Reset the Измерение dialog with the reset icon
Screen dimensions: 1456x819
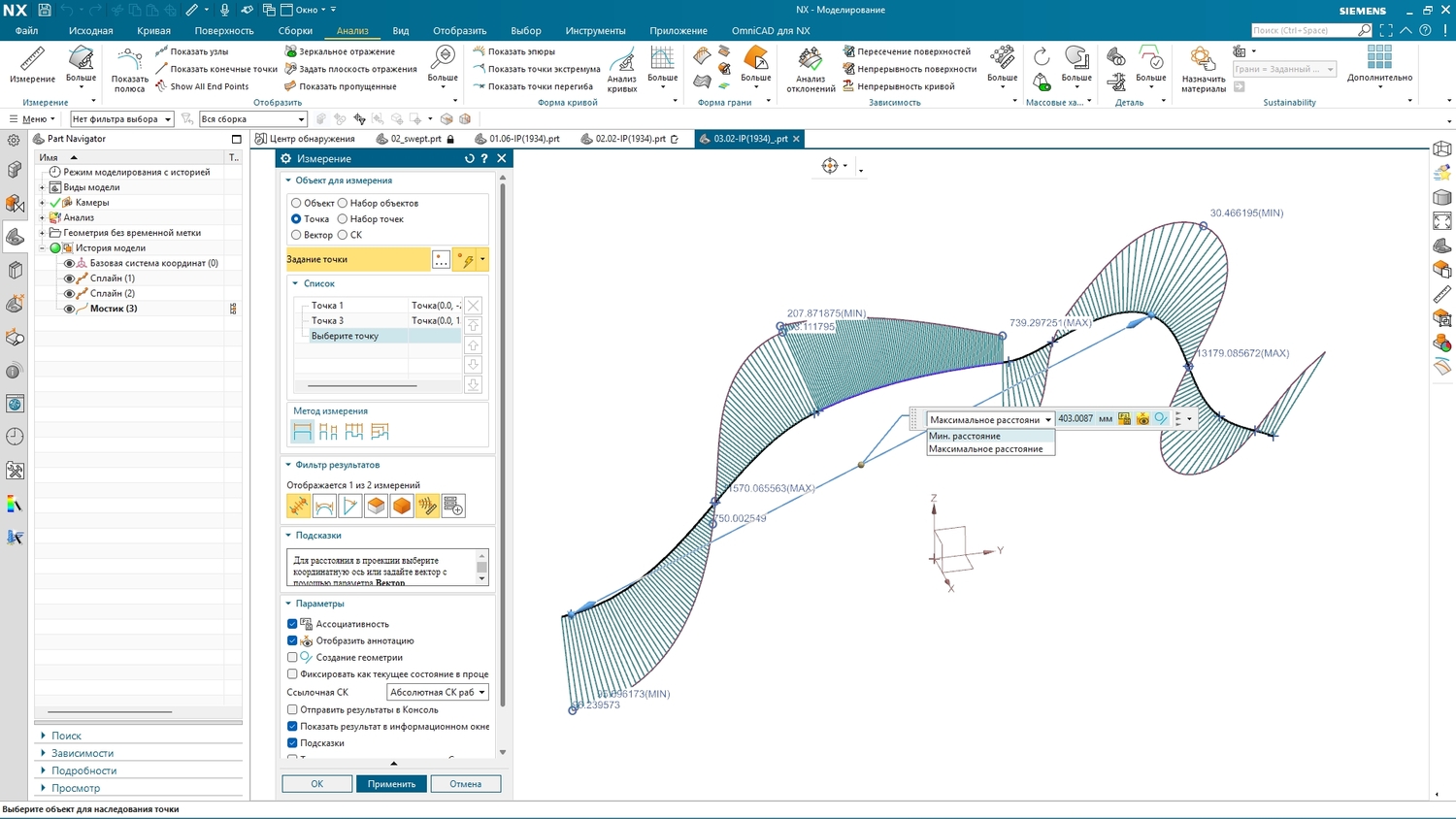[x=469, y=158]
